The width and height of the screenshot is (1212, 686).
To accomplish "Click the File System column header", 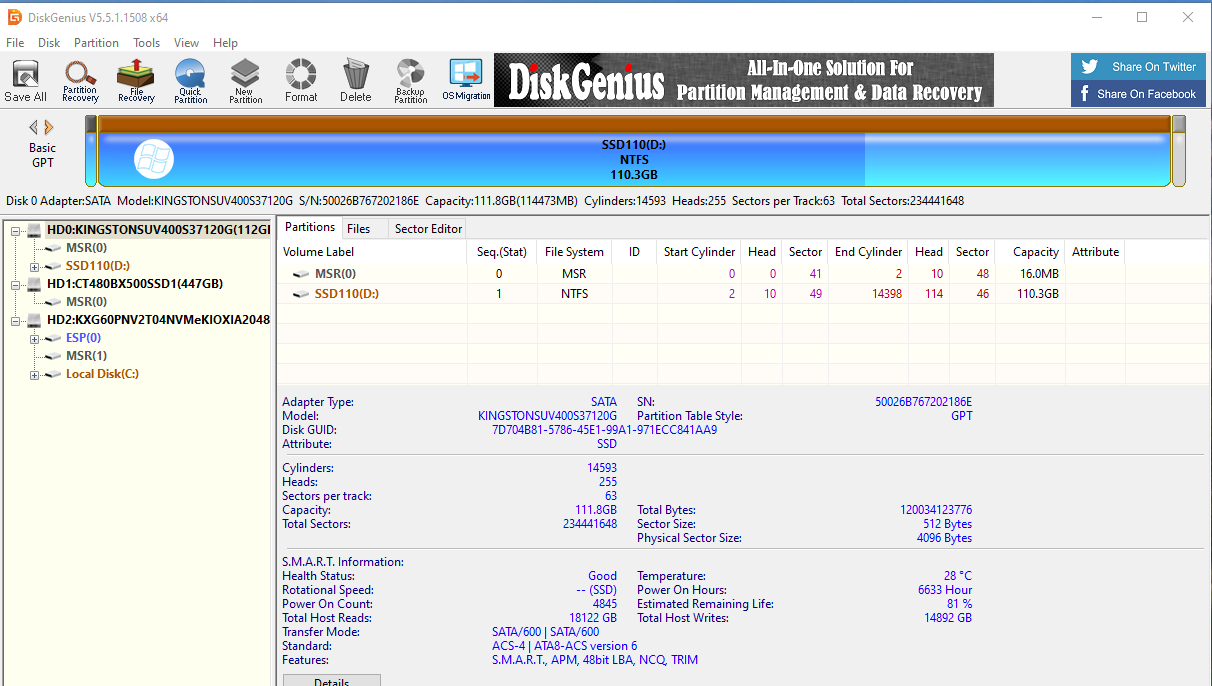I will [x=574, y=252].
